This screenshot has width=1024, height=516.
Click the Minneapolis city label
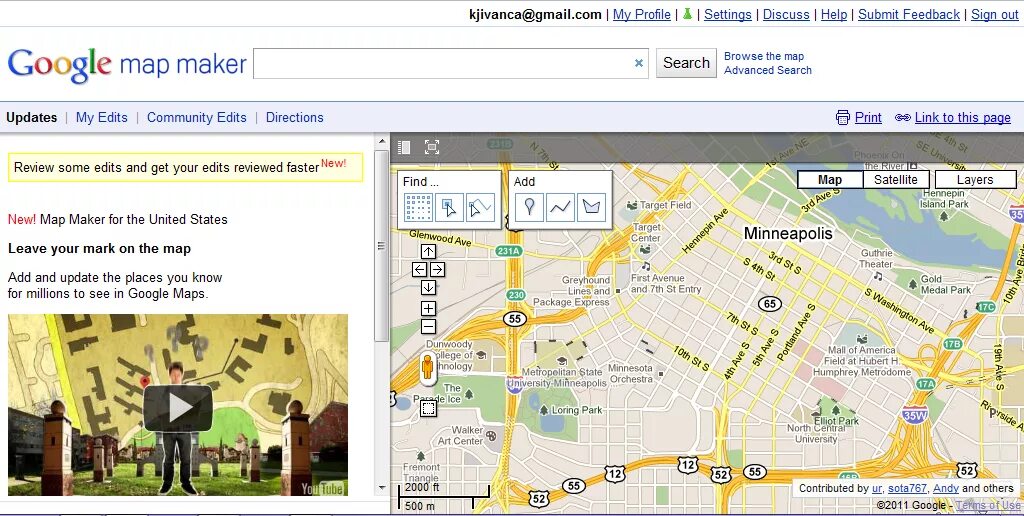click(x=788, y=233)
